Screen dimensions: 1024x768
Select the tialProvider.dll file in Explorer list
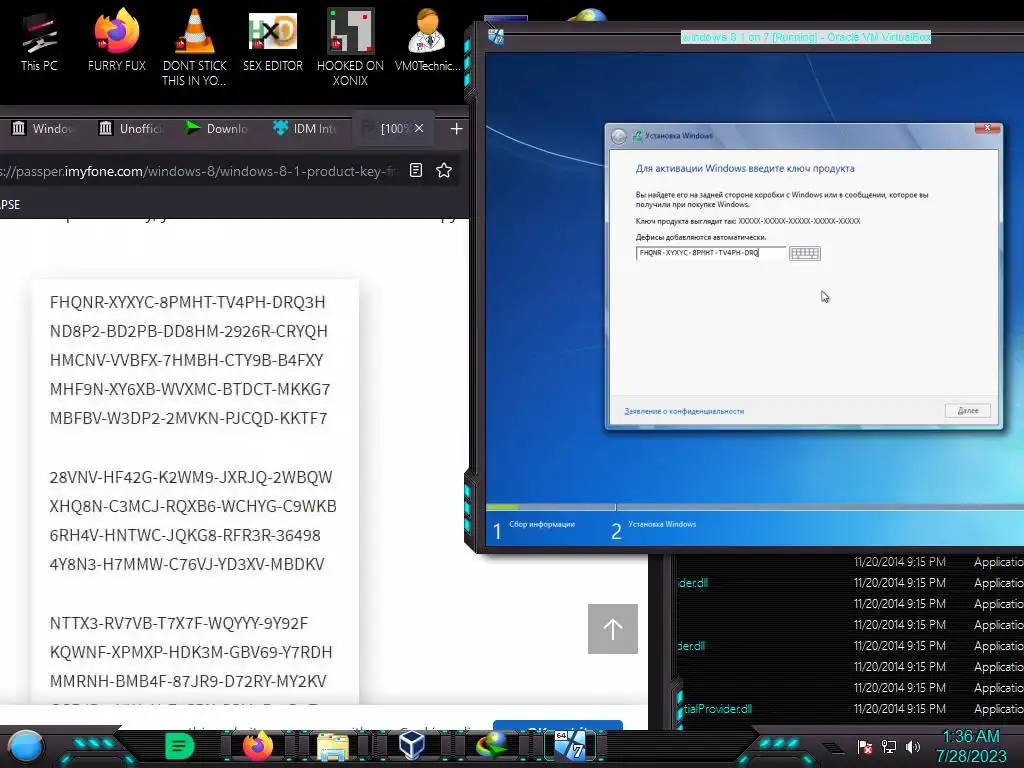tap(716, 709)
